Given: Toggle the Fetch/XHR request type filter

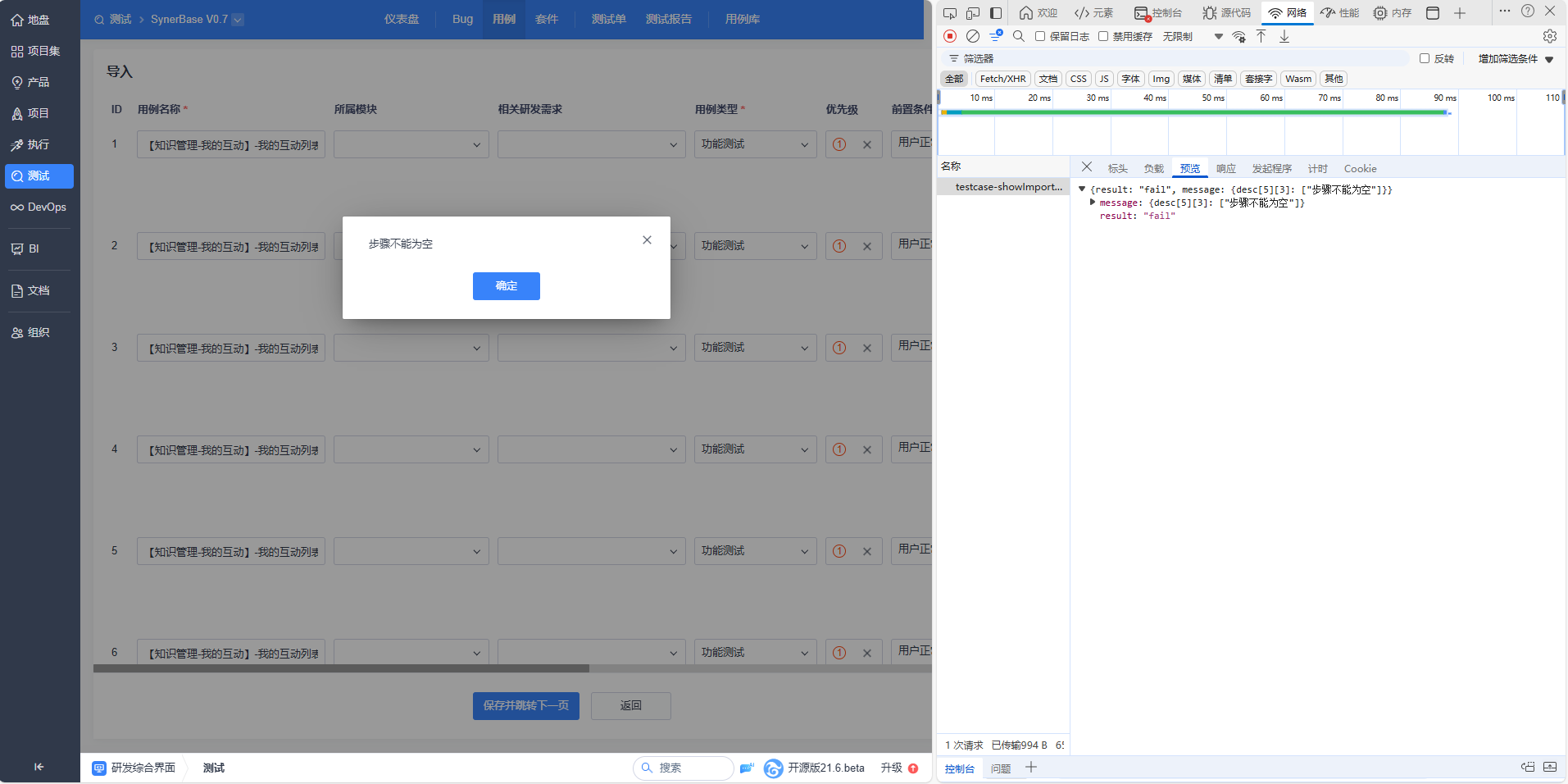Looking at the screenshot, I should point(1003,79).
